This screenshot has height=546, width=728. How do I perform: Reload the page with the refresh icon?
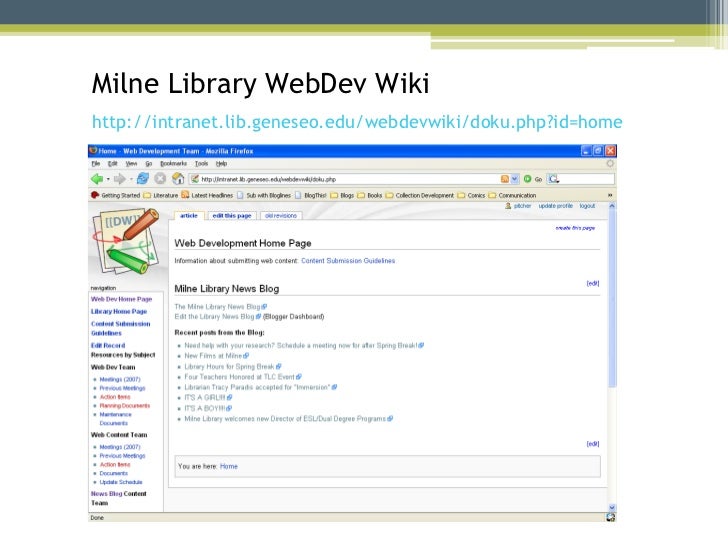(143, 179)
